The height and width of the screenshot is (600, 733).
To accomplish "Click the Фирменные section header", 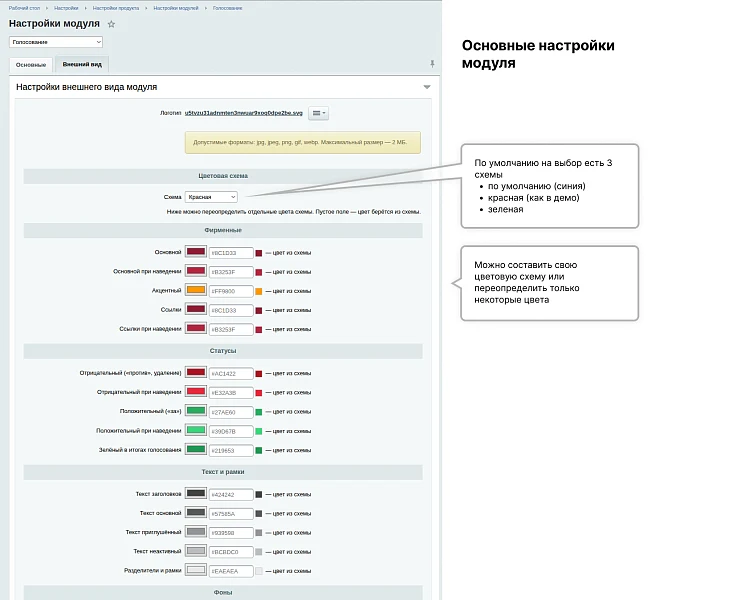I will click(x=223, y=231).
